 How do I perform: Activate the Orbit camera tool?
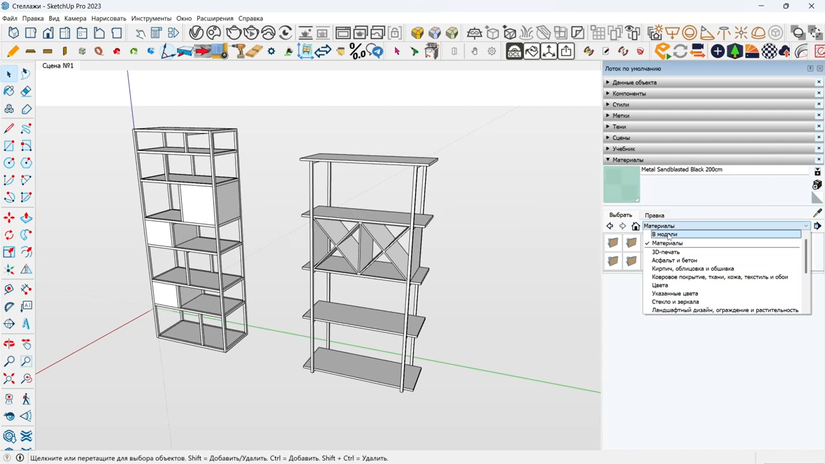(x=9, y=344)
